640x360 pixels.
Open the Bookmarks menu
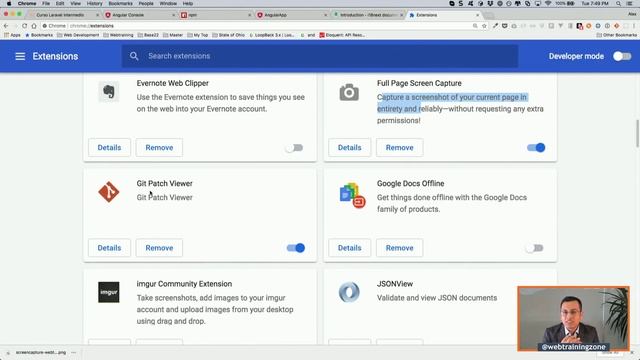pos(120,3)
